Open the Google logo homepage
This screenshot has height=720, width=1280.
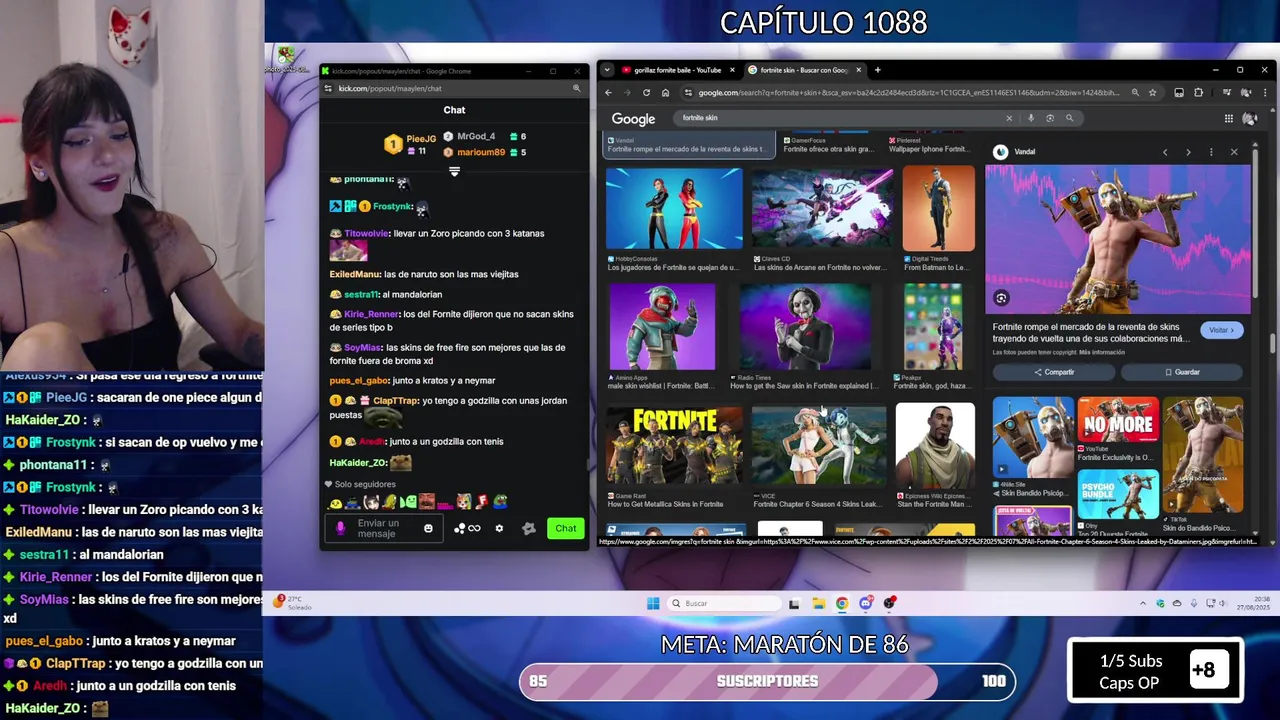pos(633,119)
